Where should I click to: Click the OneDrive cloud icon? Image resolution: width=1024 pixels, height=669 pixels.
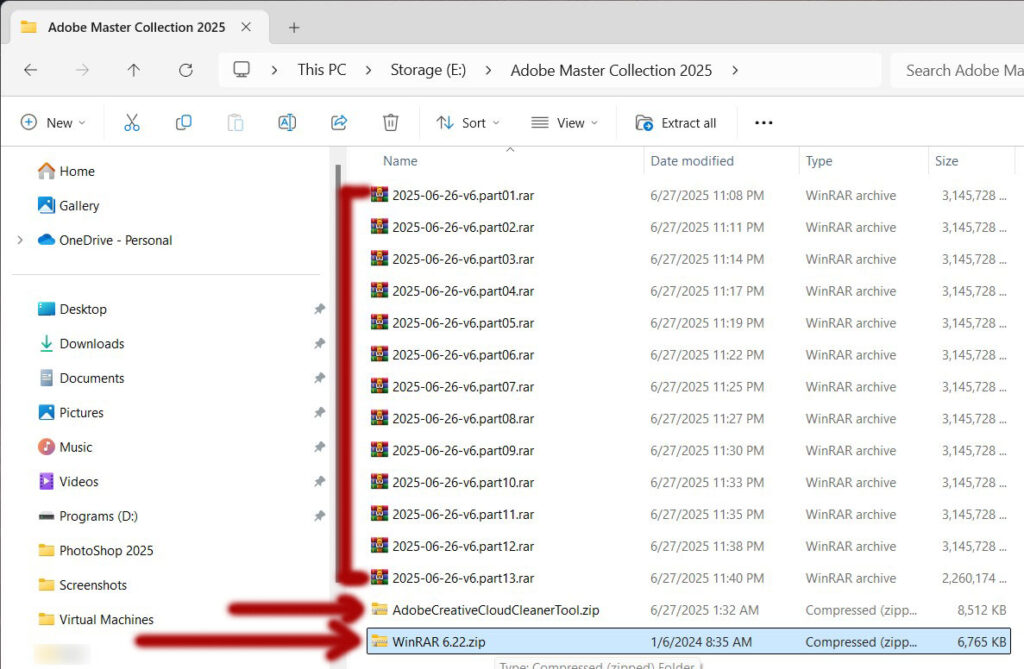tap(46, 240)
